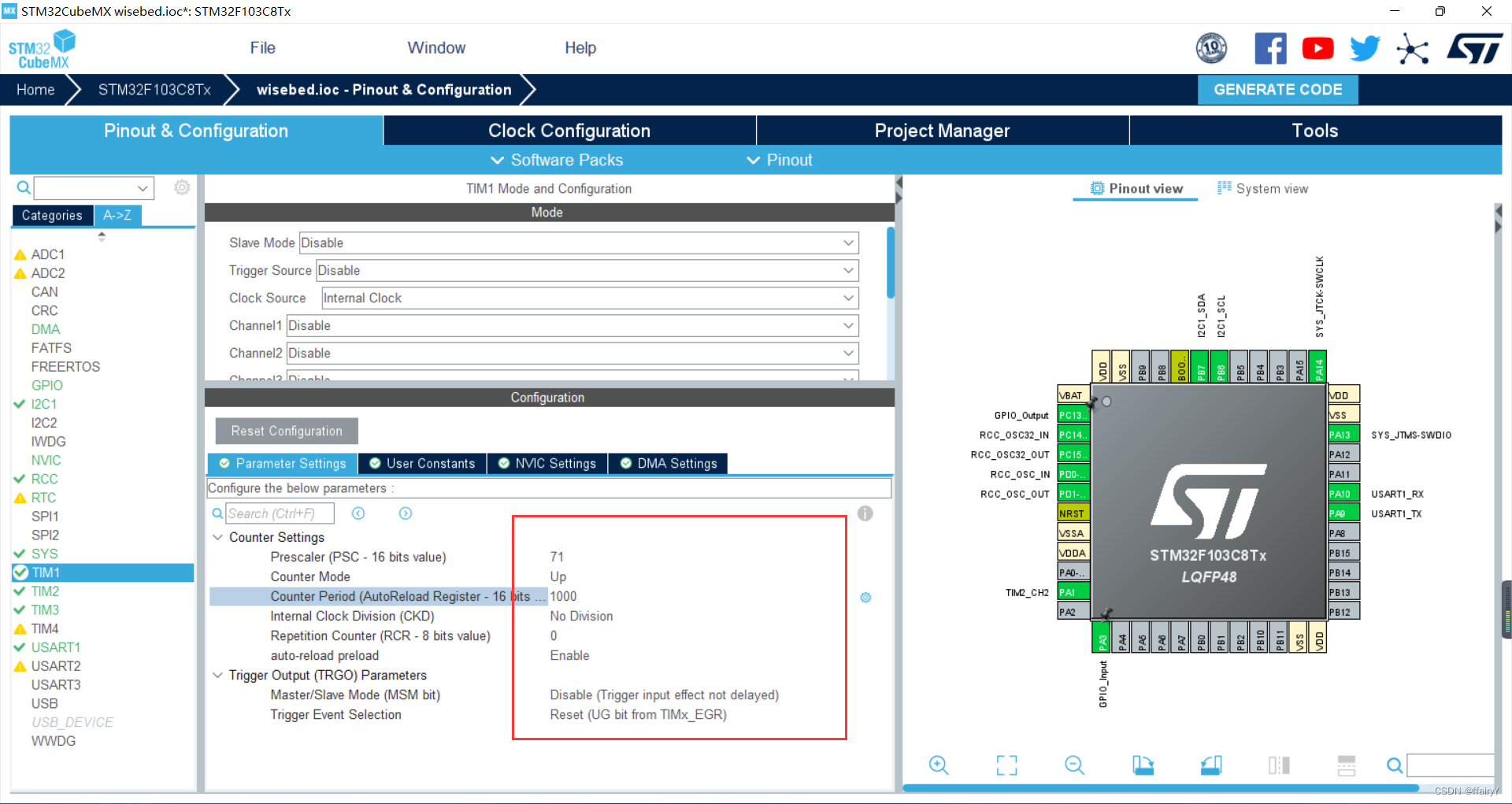Open the ST Twitter icon

[1365, 49]
